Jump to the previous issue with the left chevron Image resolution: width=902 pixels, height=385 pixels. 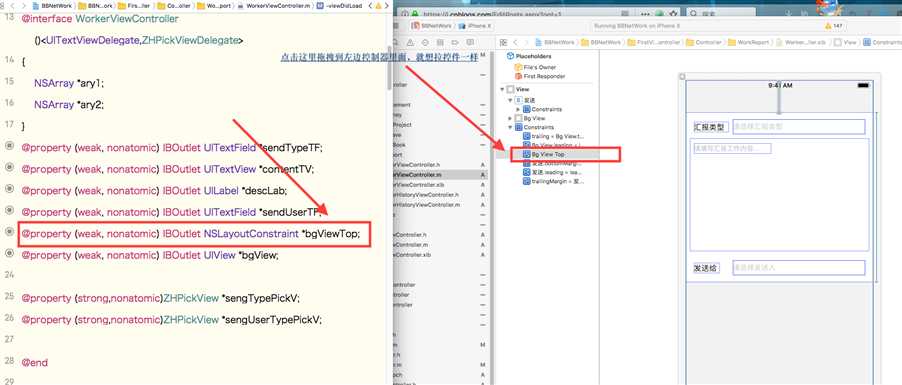tap(370, 6)
